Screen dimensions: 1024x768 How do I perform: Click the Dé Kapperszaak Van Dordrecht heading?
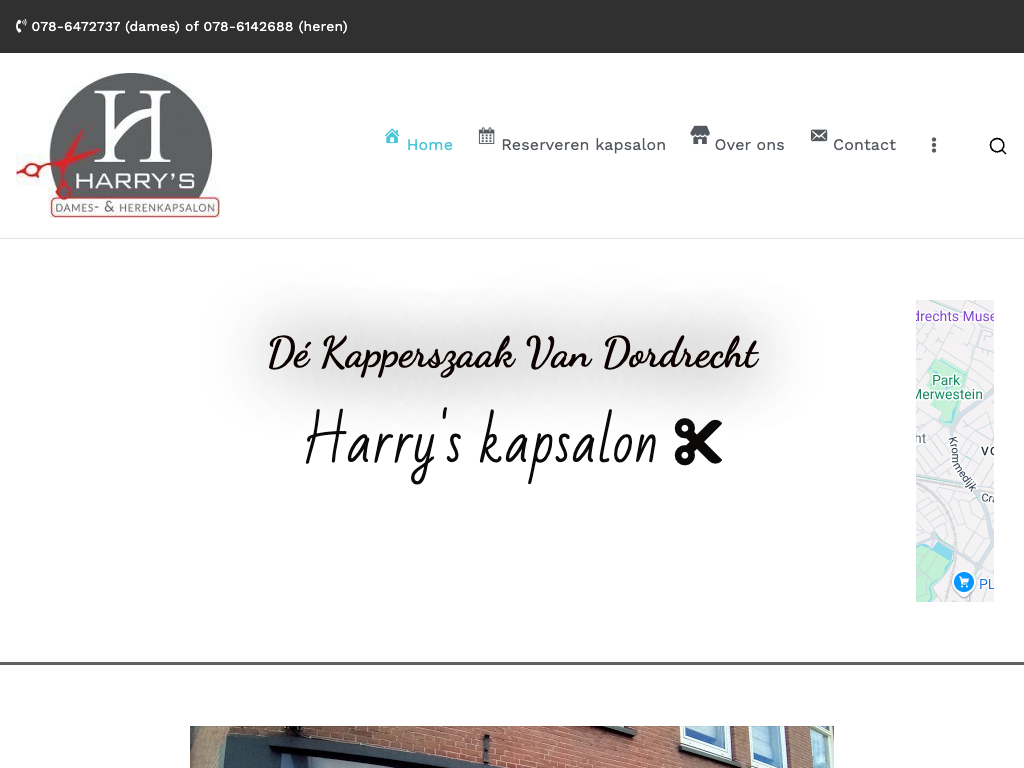pos(512,354)
